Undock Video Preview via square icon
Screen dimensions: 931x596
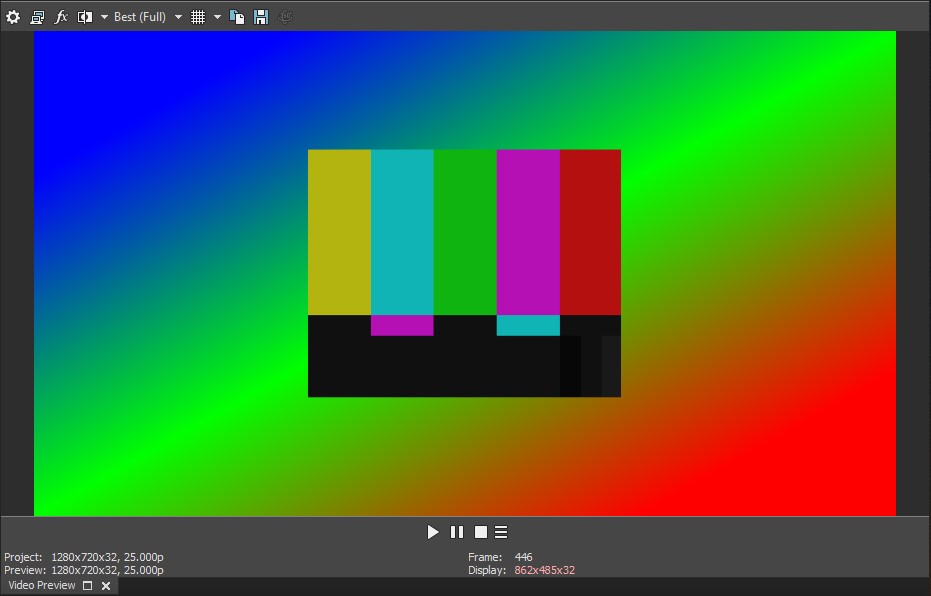[88, 586]
